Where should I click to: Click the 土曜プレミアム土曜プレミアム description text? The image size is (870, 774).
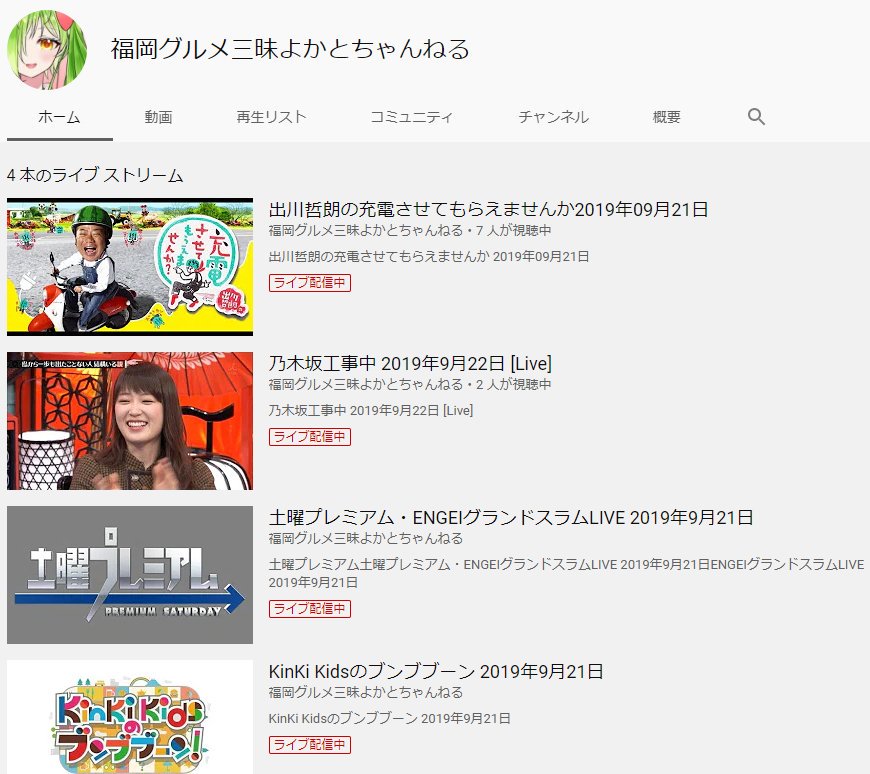coord(566,574)
